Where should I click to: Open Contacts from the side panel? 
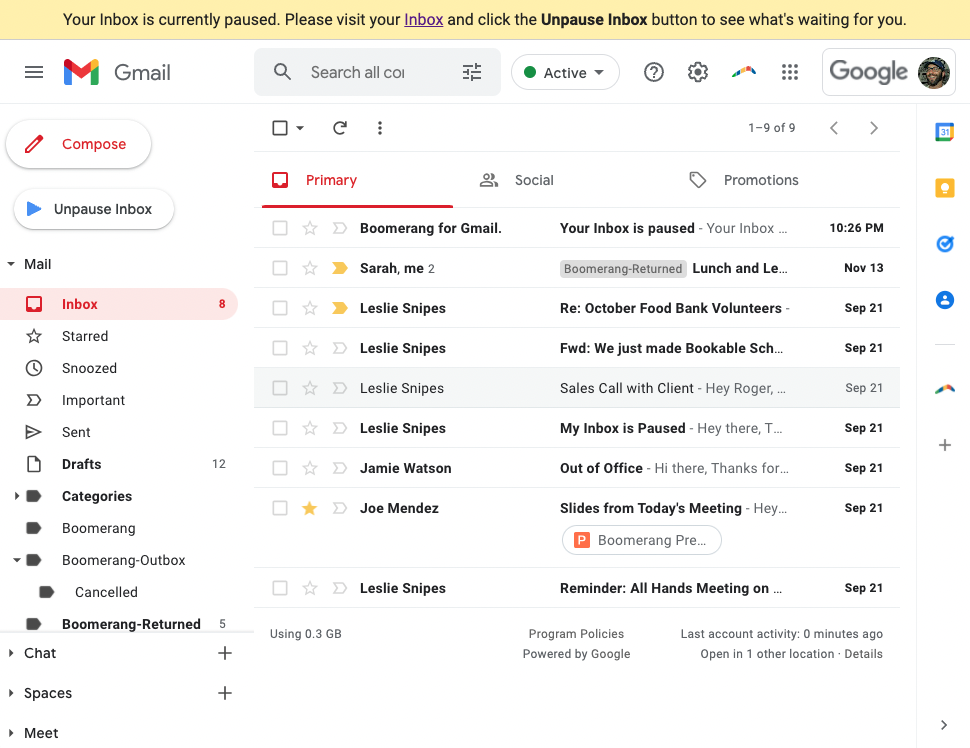(944, 300)
